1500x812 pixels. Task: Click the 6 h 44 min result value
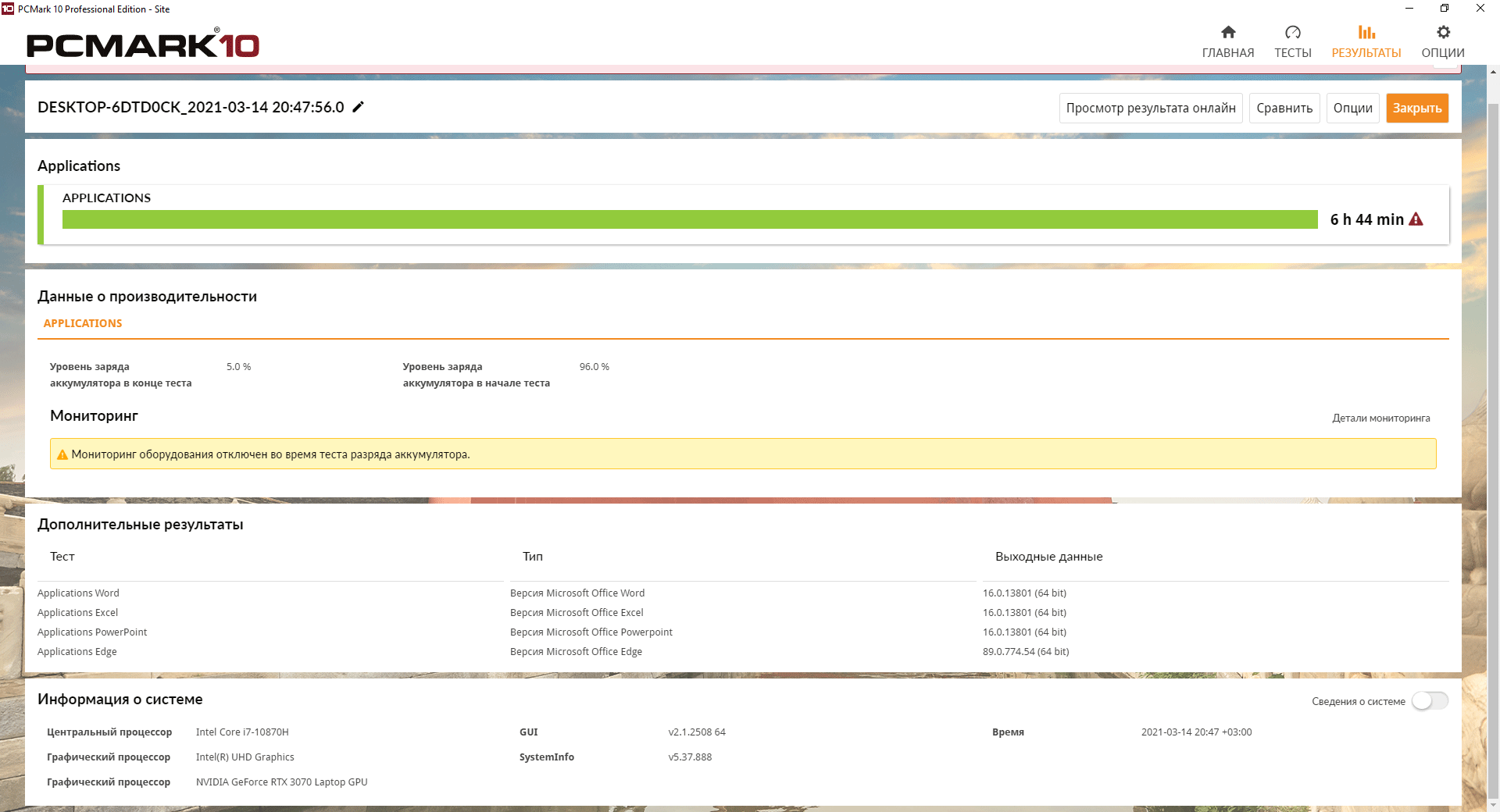click(1367, 219)
